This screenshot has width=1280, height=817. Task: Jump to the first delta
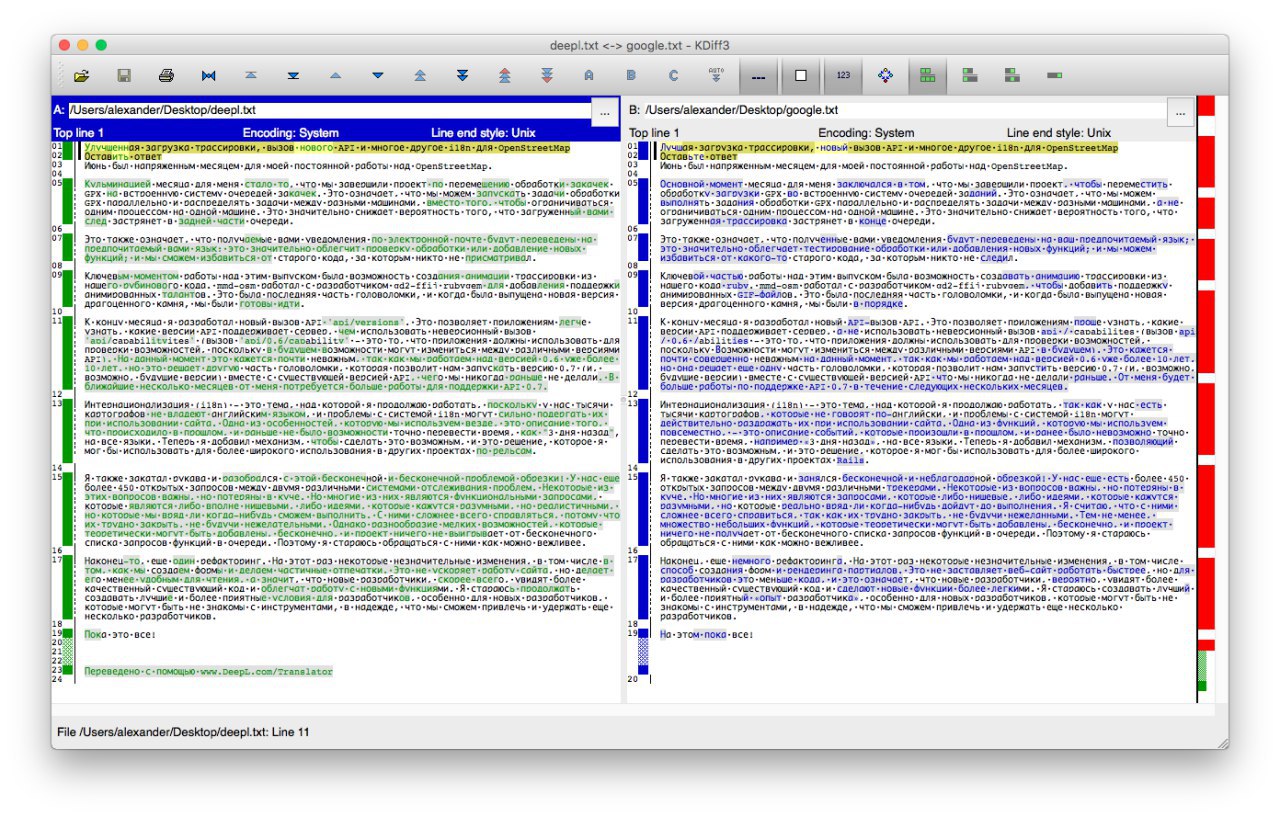pyautogui.click(x=251, y=75)
